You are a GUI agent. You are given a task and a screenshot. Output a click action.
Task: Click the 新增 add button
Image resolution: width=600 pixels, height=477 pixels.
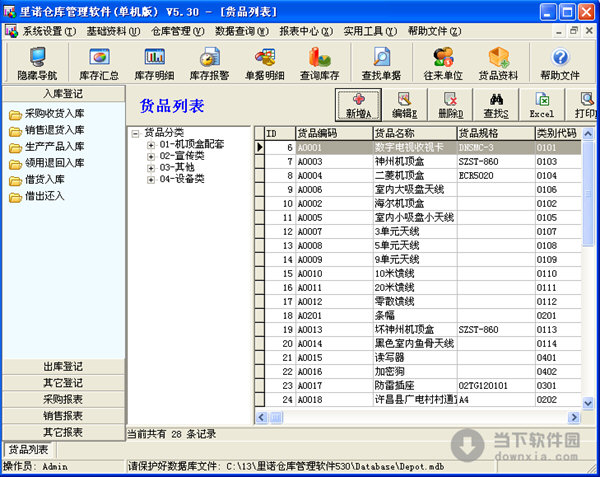pyautogui.click(x=359, y=105)
